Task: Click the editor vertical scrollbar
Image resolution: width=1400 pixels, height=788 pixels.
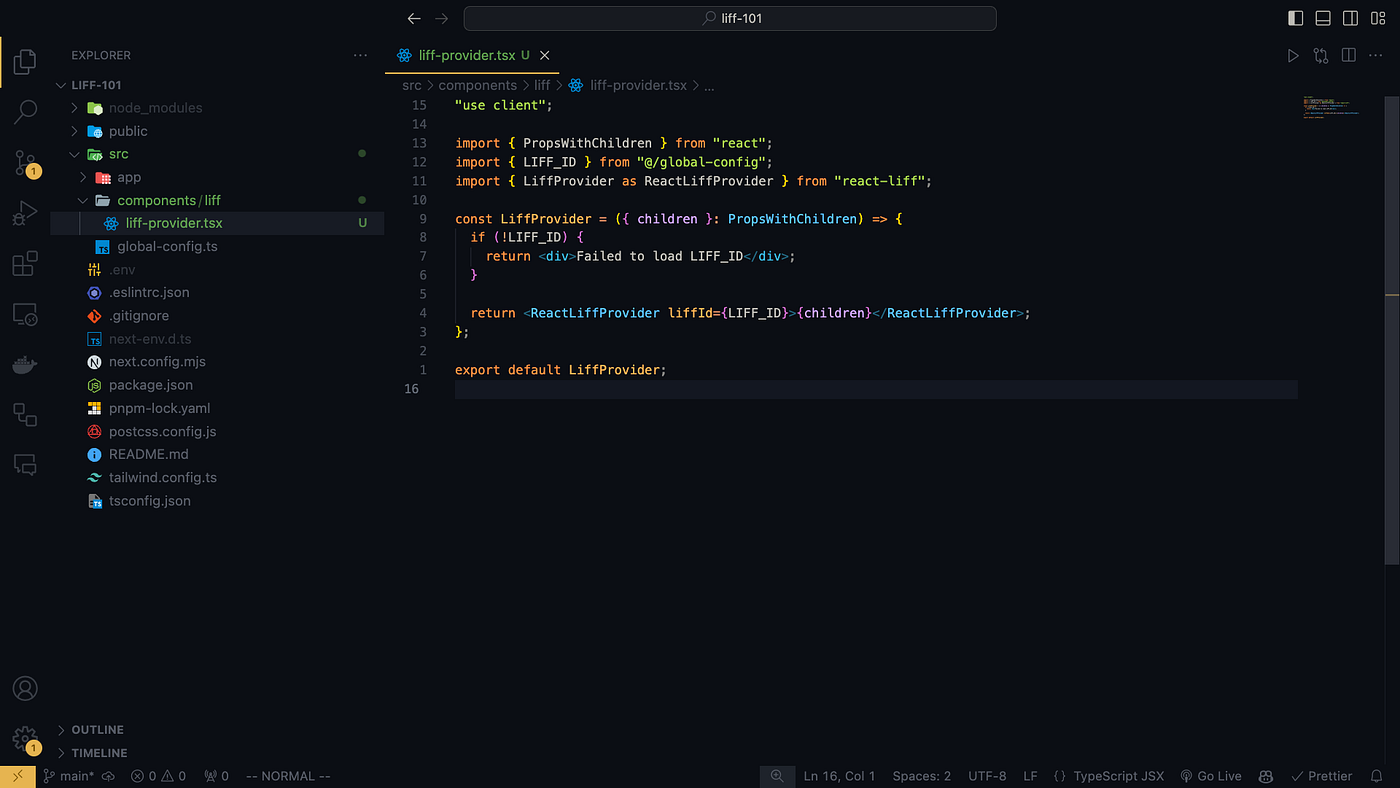Action: click(1392, 330)
